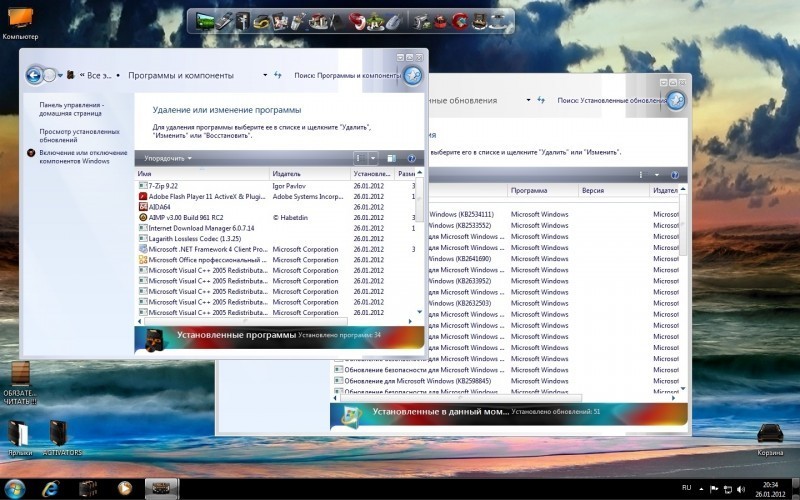Open view options dropdown arrow in programs toolbar
This screenshot has height=500, width=800.
click(x=373, y=159)
